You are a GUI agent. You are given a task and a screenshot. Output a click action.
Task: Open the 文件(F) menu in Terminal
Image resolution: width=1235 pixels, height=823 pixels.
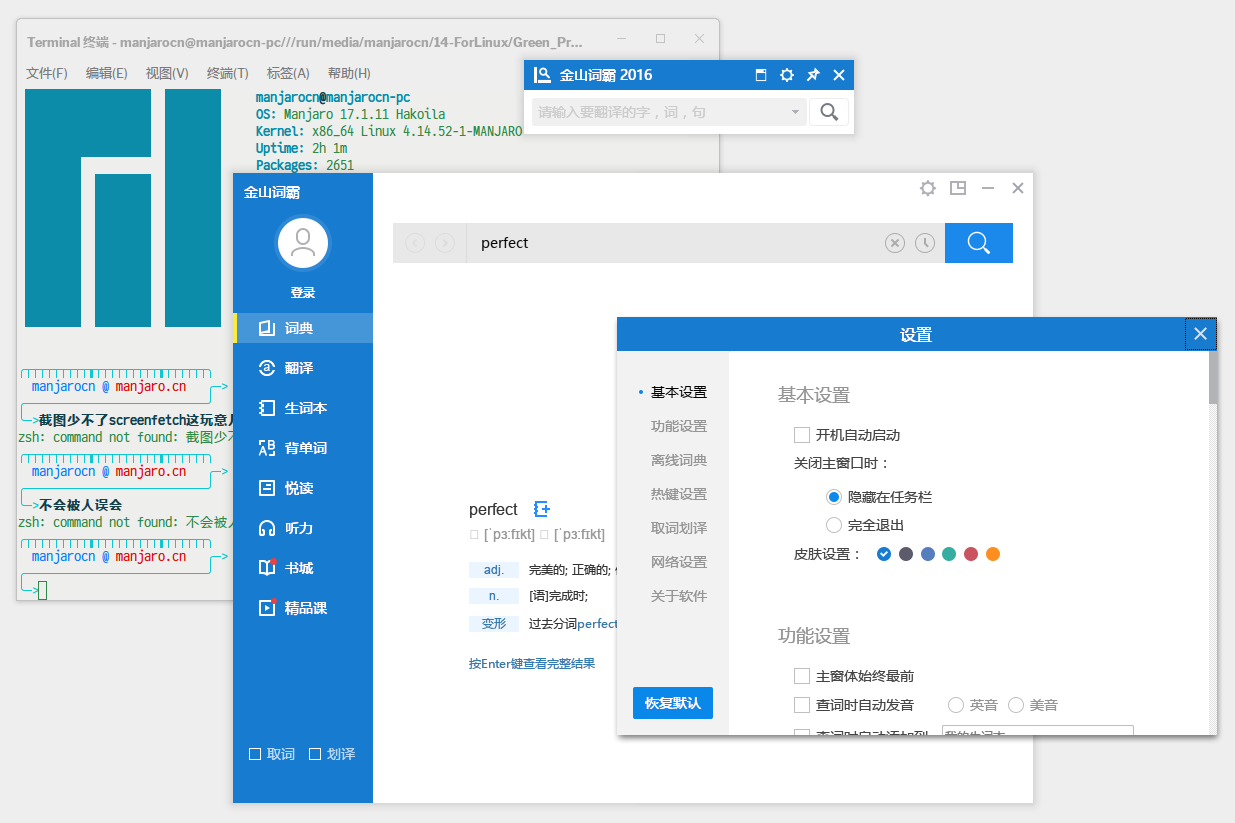click(47, 73)
